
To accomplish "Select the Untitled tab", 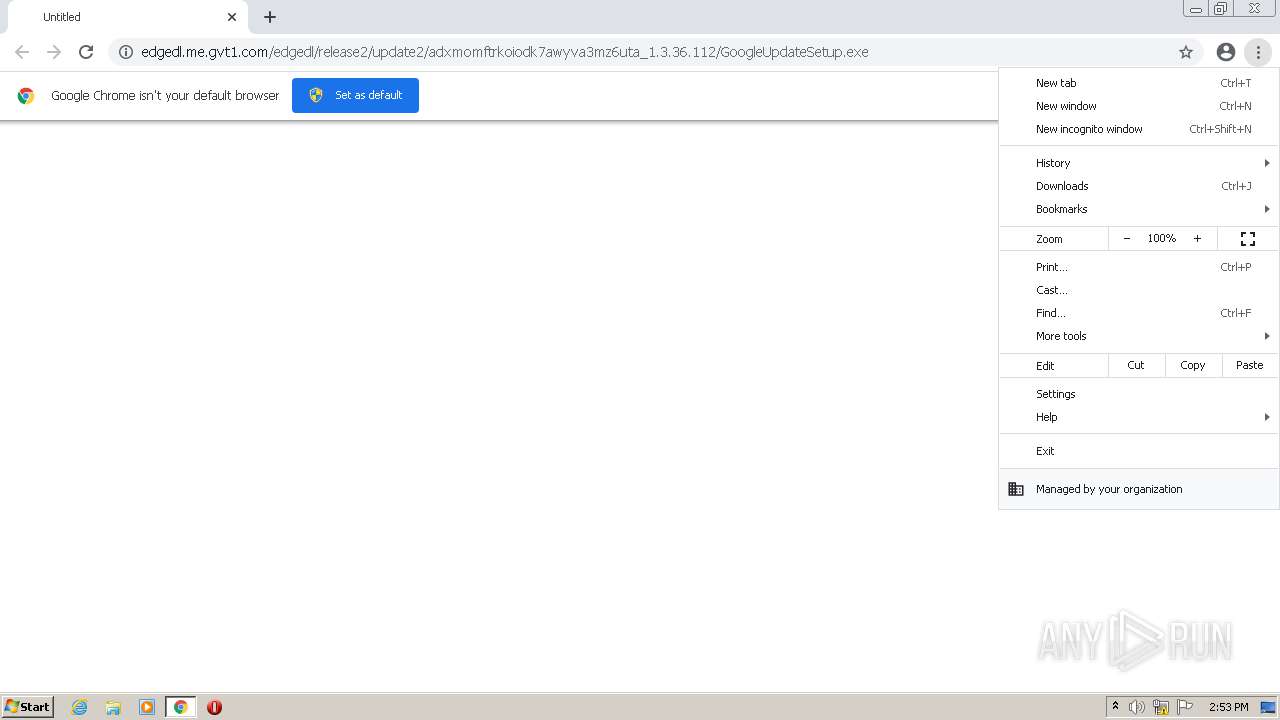I will click(x=126, y=17).
